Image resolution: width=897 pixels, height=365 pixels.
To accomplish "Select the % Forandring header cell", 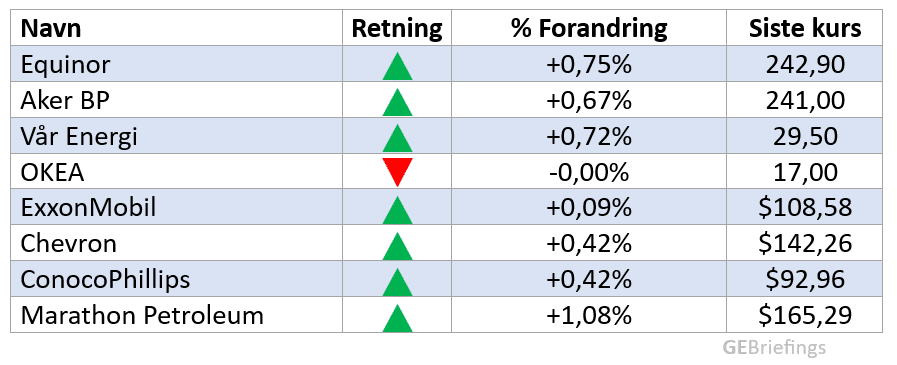I will tap(589, 29).
